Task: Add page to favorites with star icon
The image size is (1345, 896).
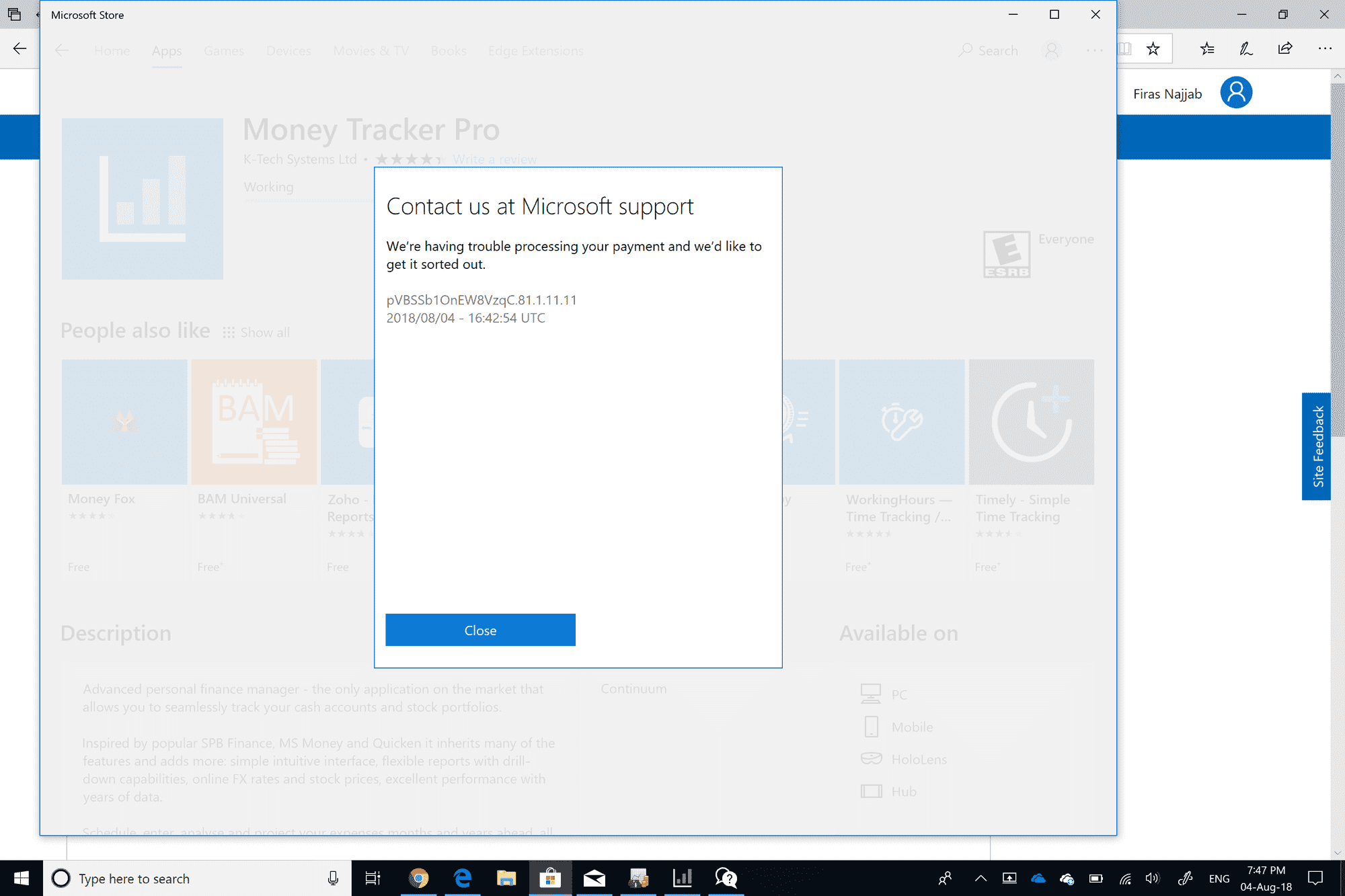Action: coord(1153,48)
